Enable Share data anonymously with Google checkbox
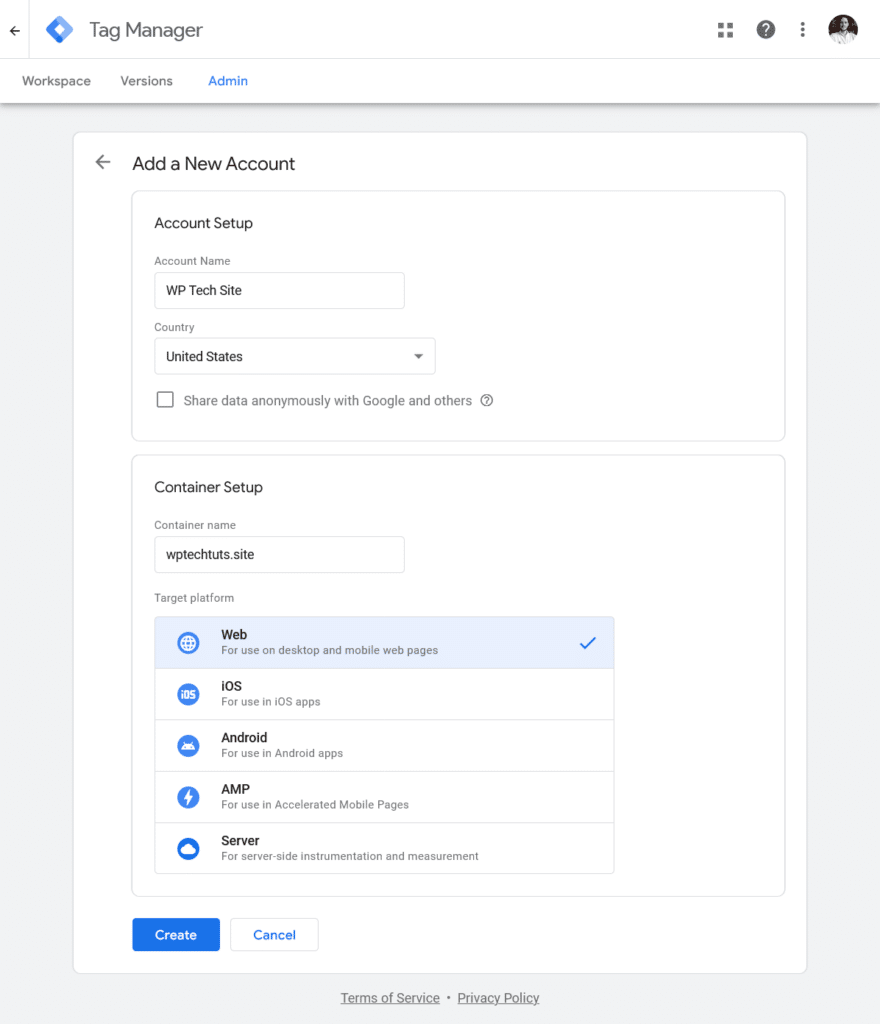 coord(165,400)
